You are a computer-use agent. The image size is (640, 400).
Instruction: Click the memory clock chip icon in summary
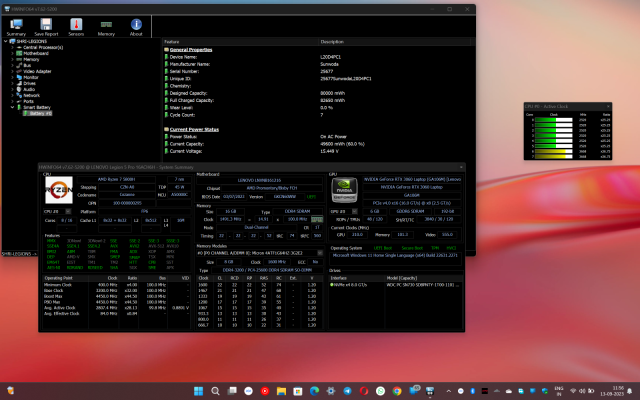pos(317,219)
